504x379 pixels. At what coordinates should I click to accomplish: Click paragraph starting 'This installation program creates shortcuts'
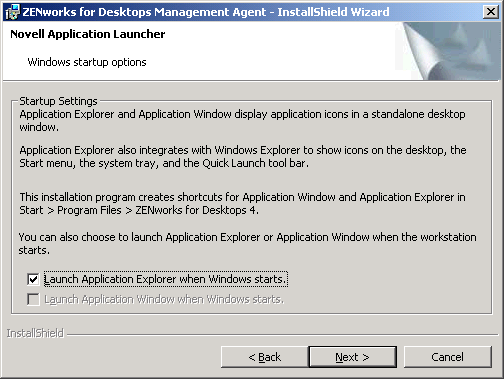(x=242, y=204)
